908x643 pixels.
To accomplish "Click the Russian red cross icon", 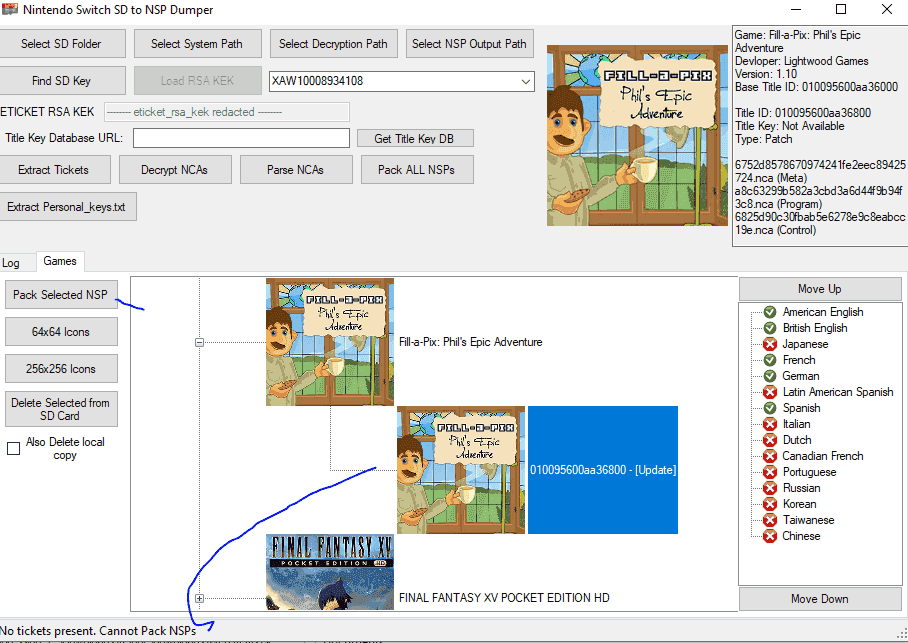I will pos(770,488).
